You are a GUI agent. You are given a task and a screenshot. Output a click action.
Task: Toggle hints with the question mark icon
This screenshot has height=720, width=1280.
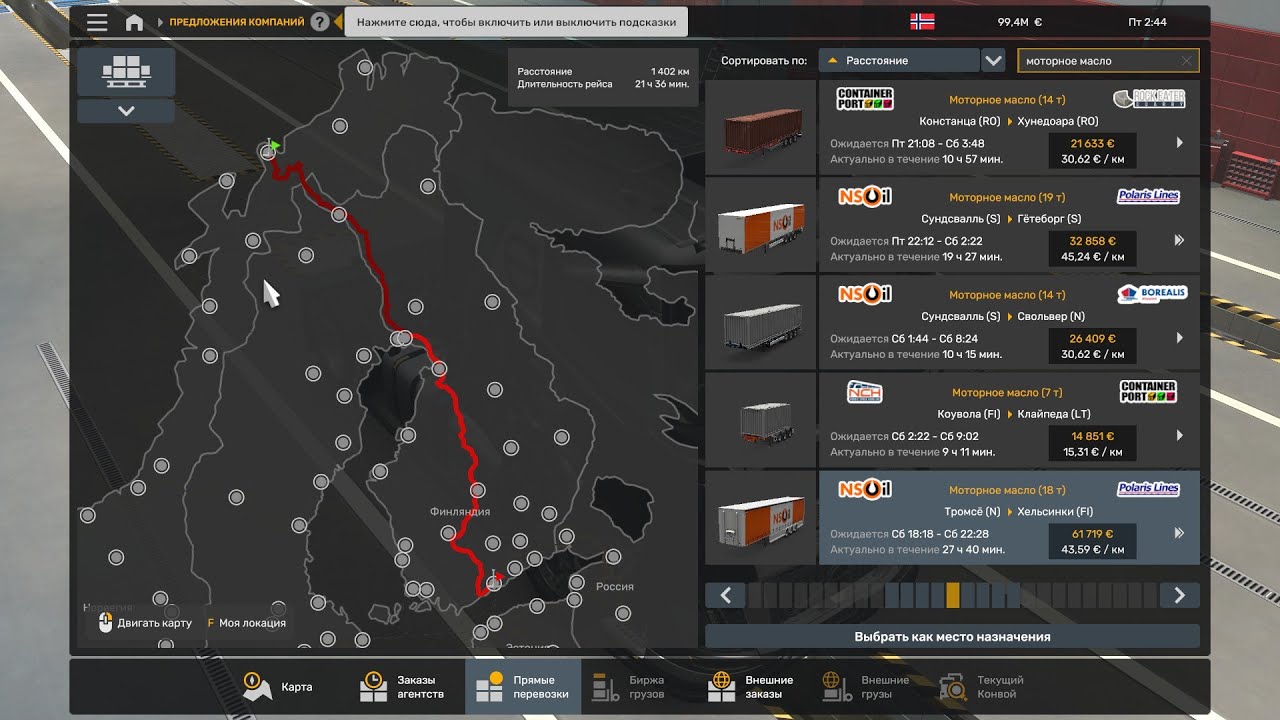coord(320,22)
